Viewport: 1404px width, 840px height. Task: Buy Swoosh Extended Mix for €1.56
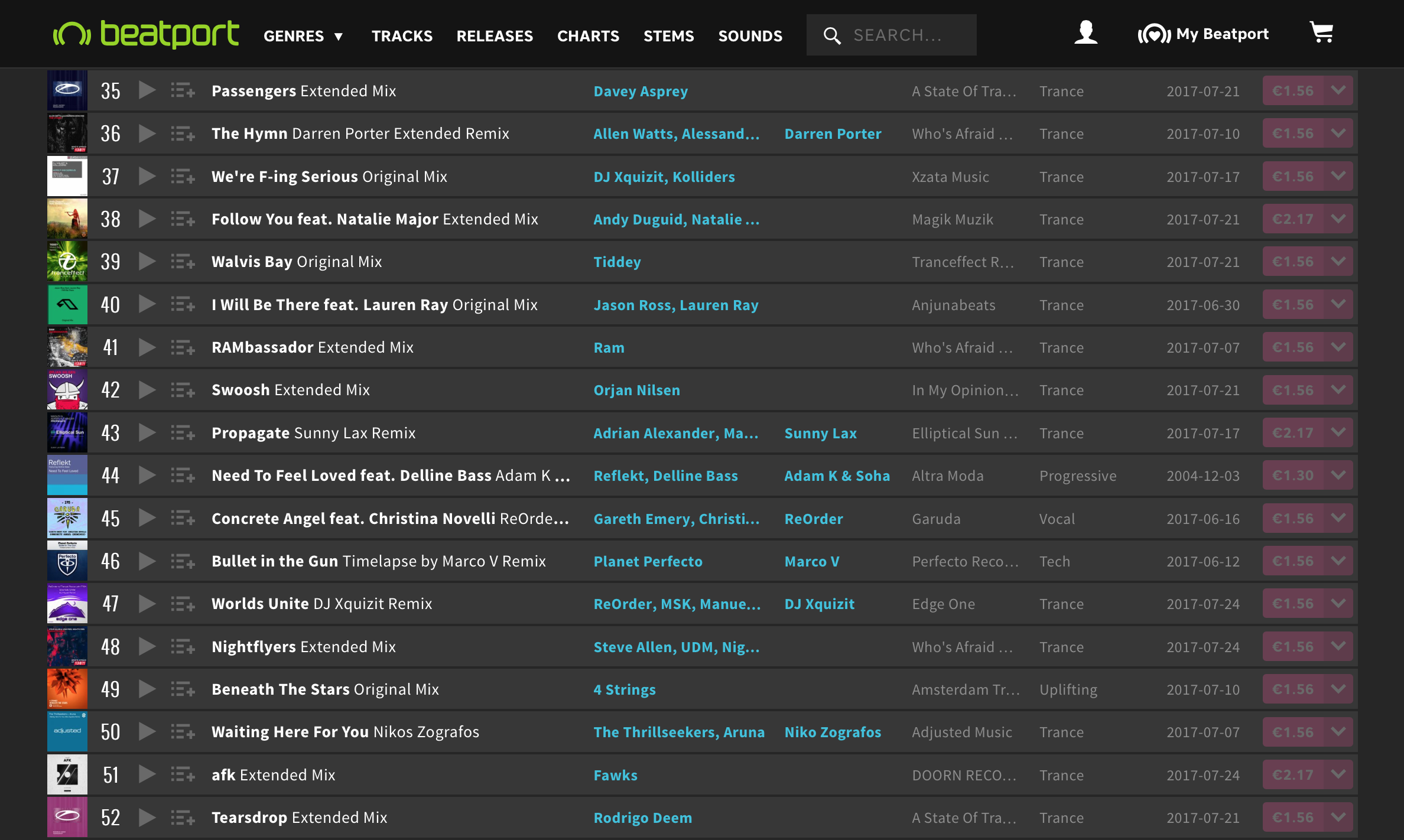point(1294,390)
